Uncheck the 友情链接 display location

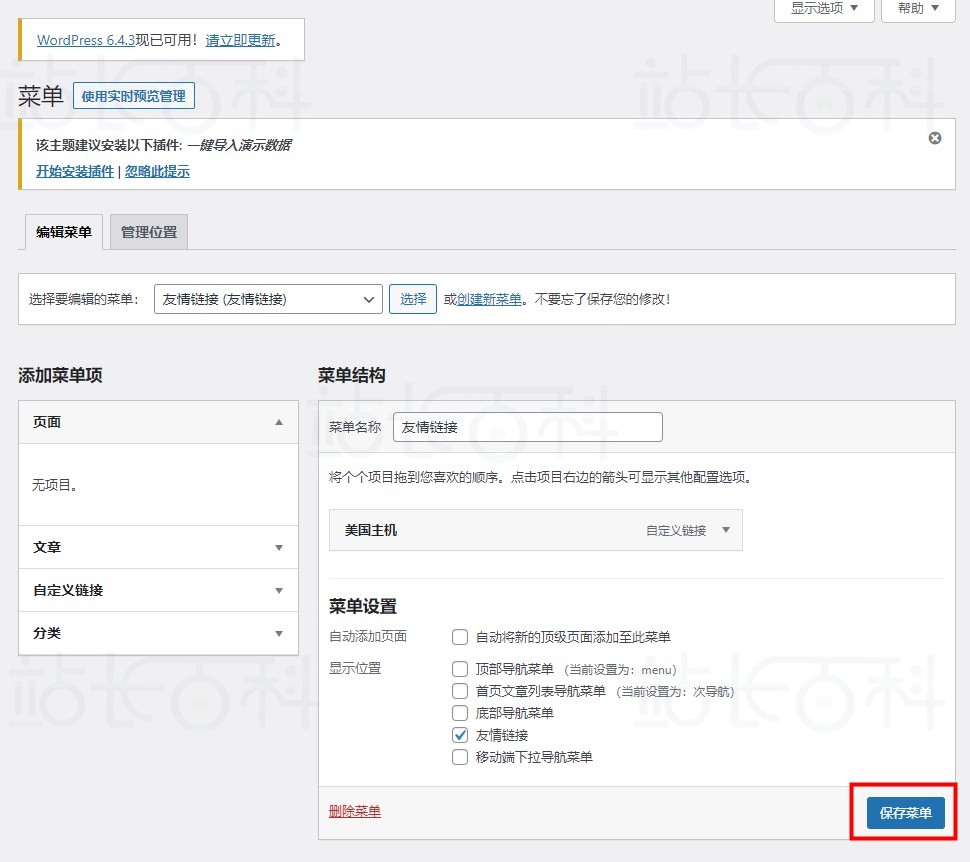point(460,735)
